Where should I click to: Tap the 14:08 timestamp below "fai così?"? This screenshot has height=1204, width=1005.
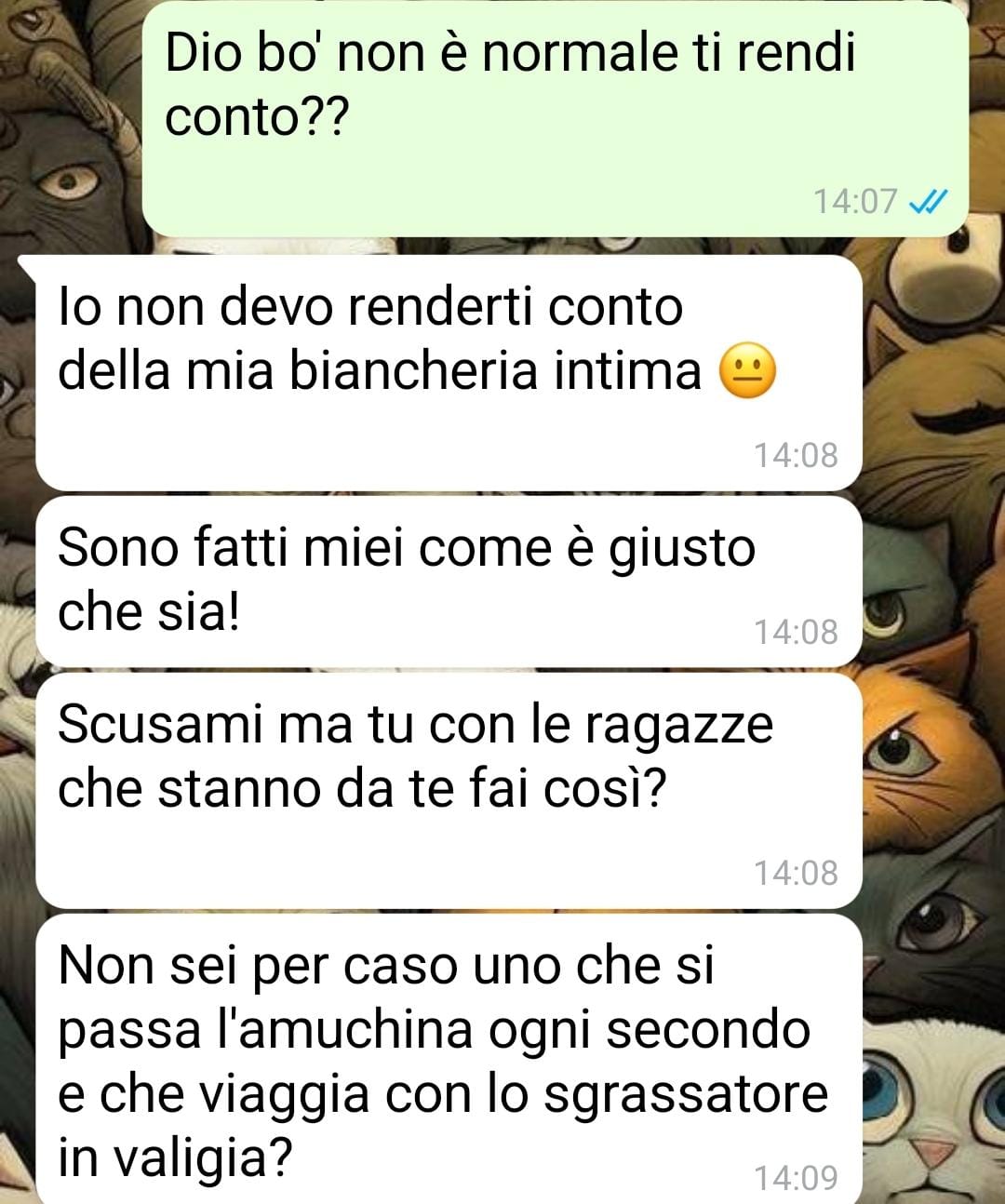(x=796, y=873)
